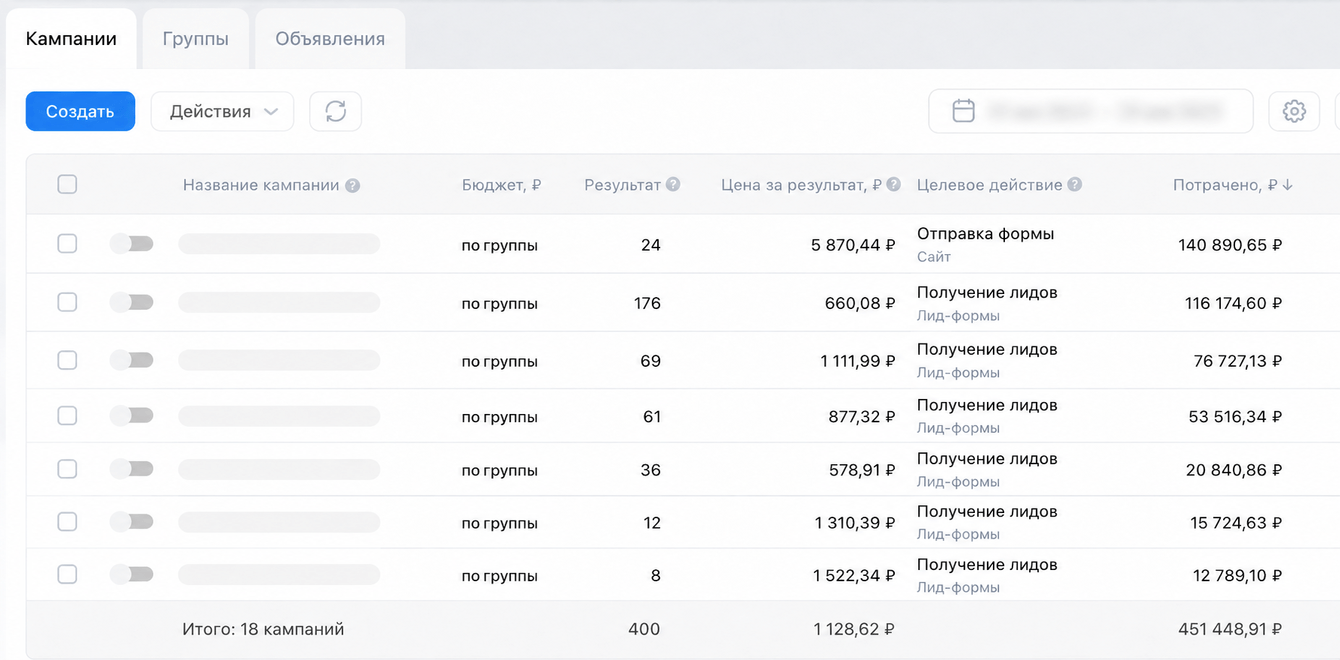Click the Сайт label under Отправка формы

click(x=934, y=257)
